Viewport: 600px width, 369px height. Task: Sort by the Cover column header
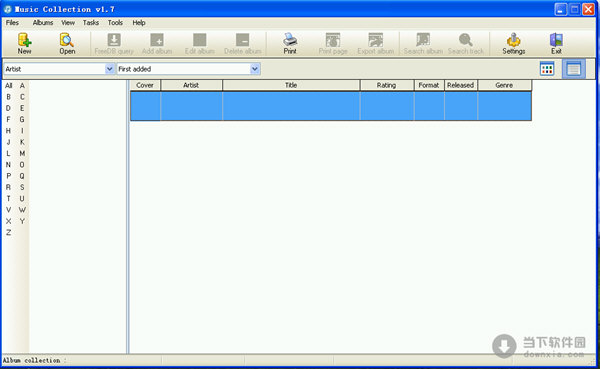(x=145, y=85)
